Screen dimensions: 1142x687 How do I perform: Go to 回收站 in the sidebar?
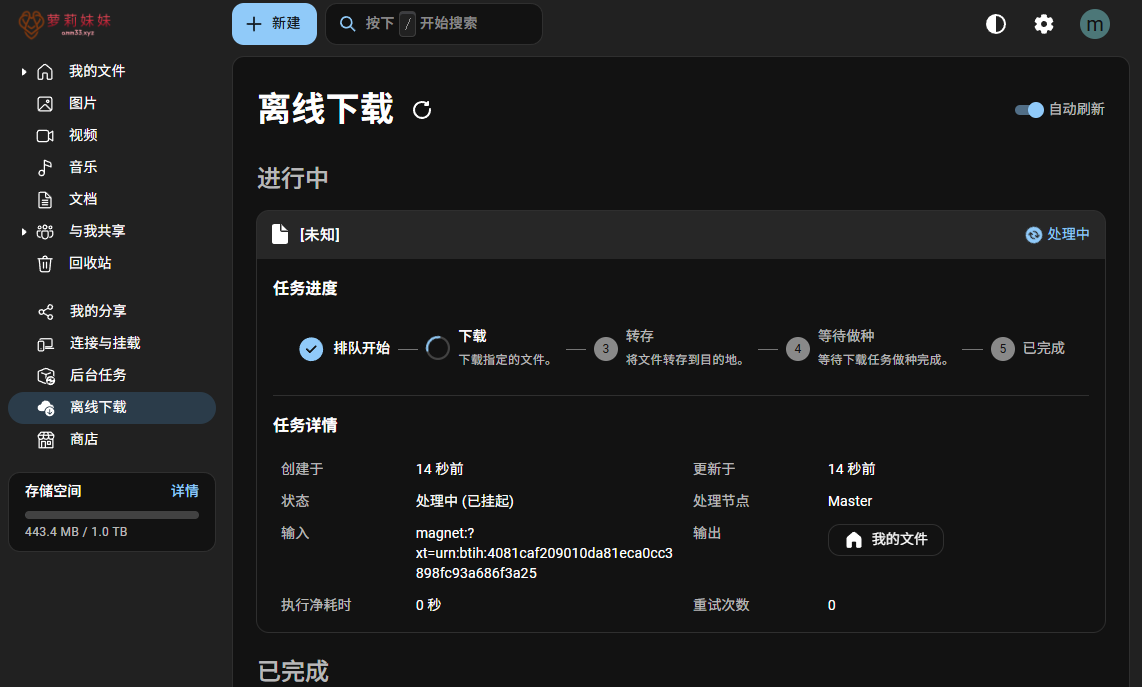(90, 263)
